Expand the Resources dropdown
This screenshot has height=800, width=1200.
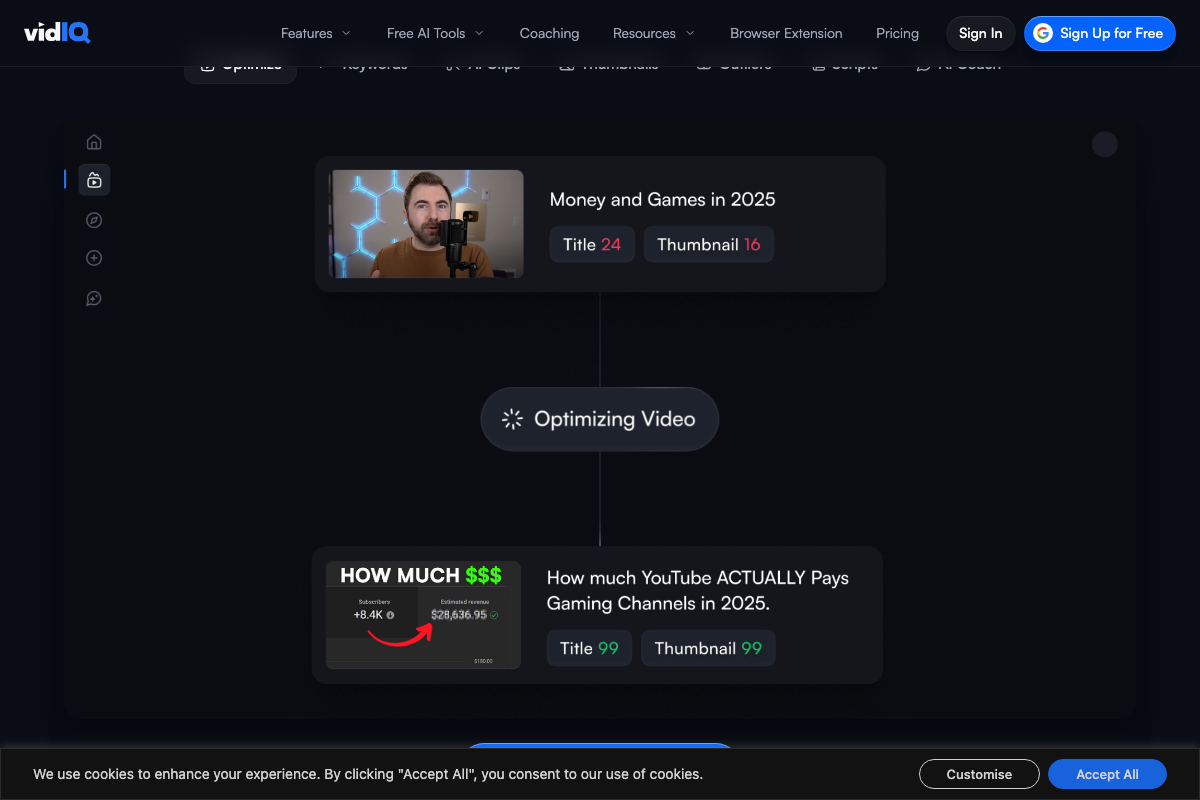[x=652, y=33]
